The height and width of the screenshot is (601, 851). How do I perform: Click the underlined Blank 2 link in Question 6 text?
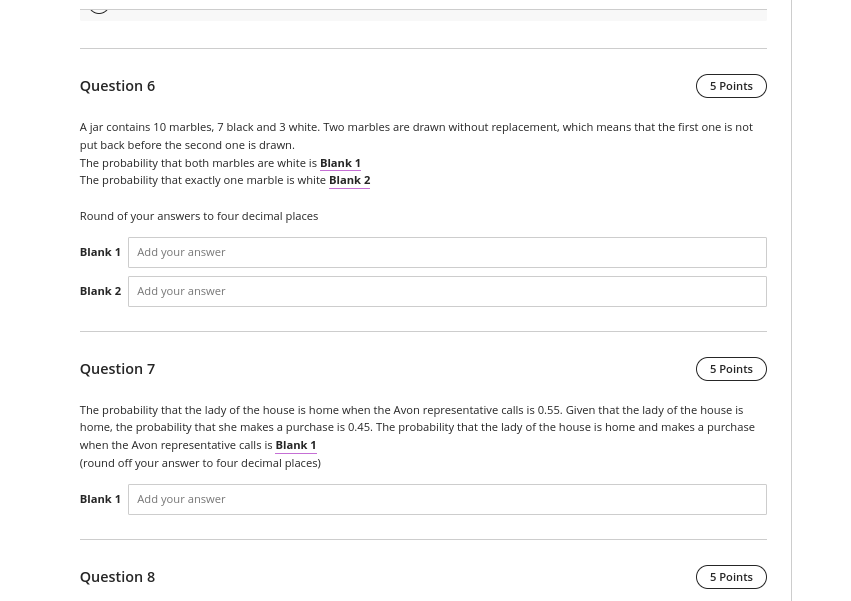click(x=350, y=181)
